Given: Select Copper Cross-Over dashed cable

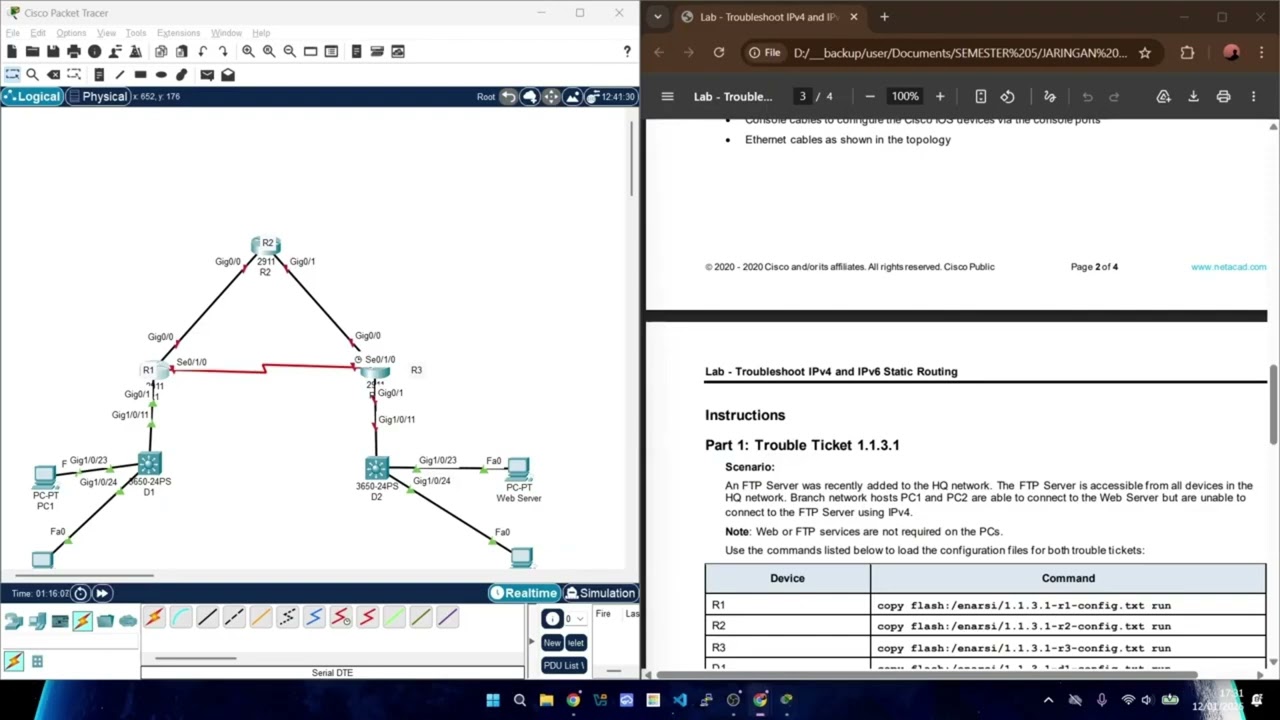Looking at the screenshot, I should pyautogui.click(x=234, y=618).
